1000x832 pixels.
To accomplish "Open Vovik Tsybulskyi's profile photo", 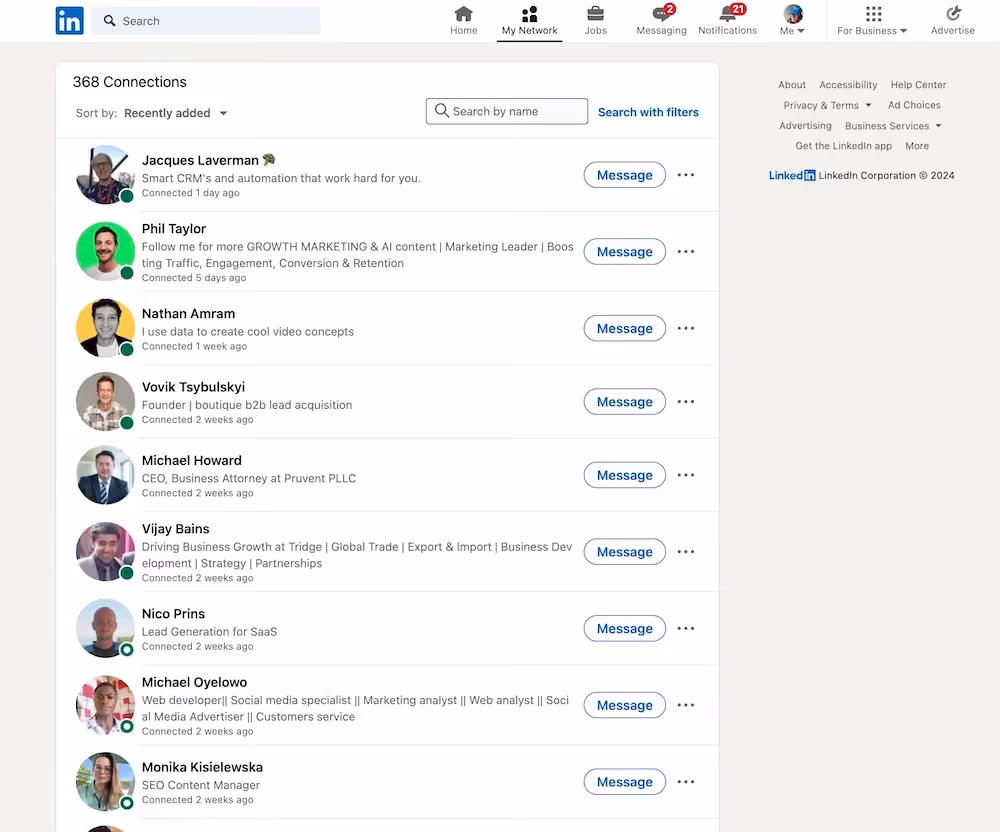I will 105,402.
